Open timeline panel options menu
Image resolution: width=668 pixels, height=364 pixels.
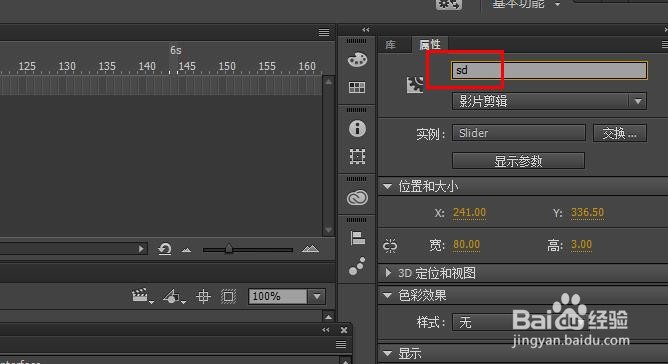(324, 32)
